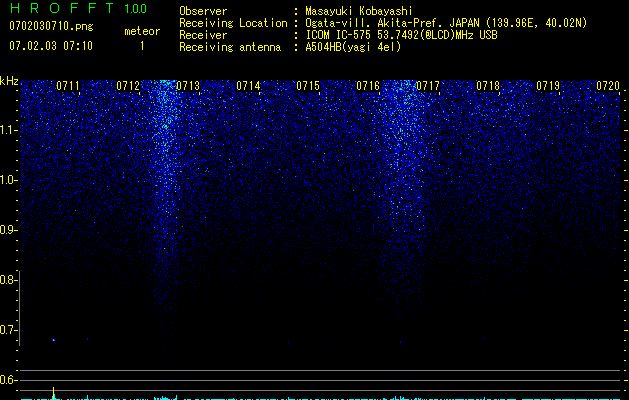Click the meteor count value 1

point(142,46)
